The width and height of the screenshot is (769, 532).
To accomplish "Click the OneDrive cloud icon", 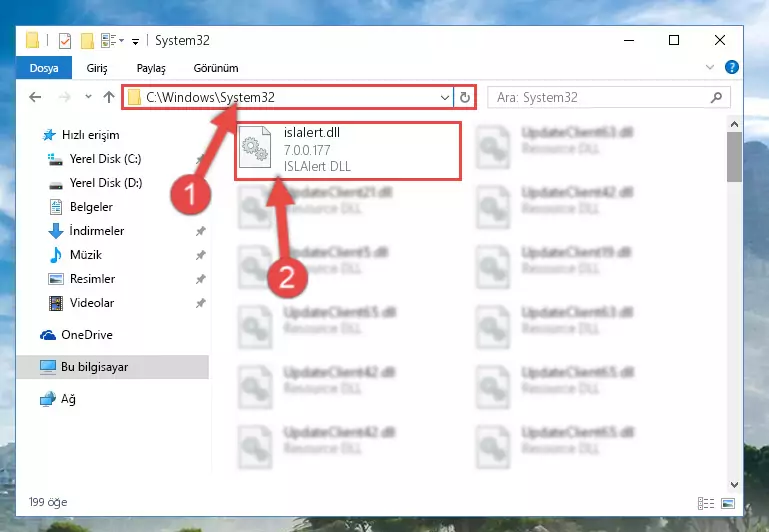I will [48, 335].
